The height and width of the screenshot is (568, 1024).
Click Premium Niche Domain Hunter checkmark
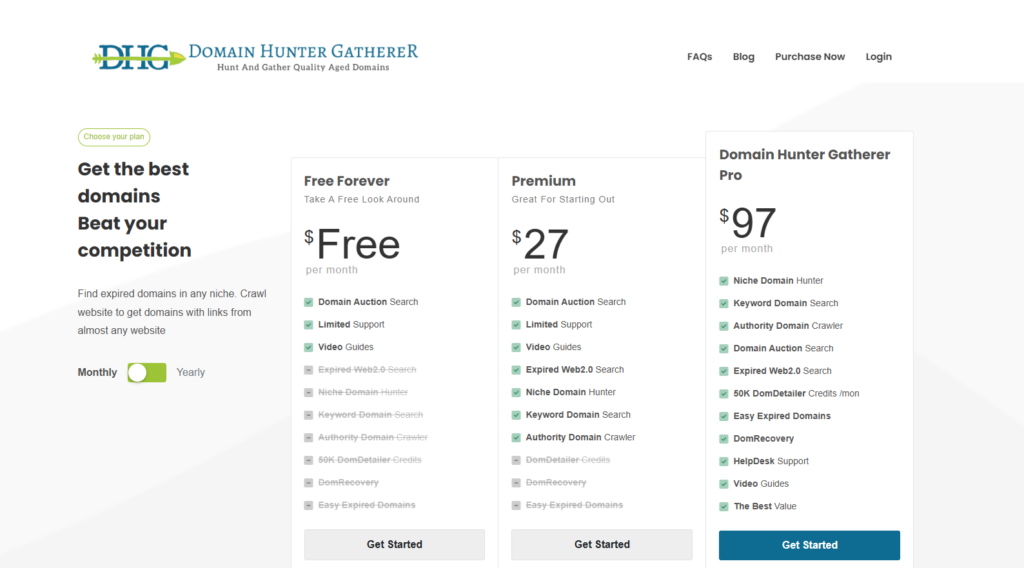point(516,392)
